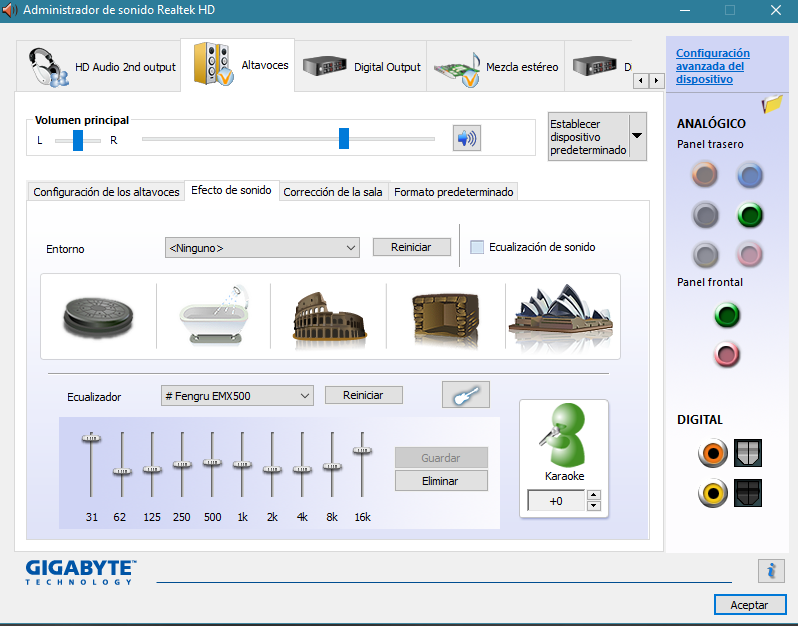Open Configuración de los altavoces tab
Viewport: 798px width, 626px height.
[x=106, y=192]
